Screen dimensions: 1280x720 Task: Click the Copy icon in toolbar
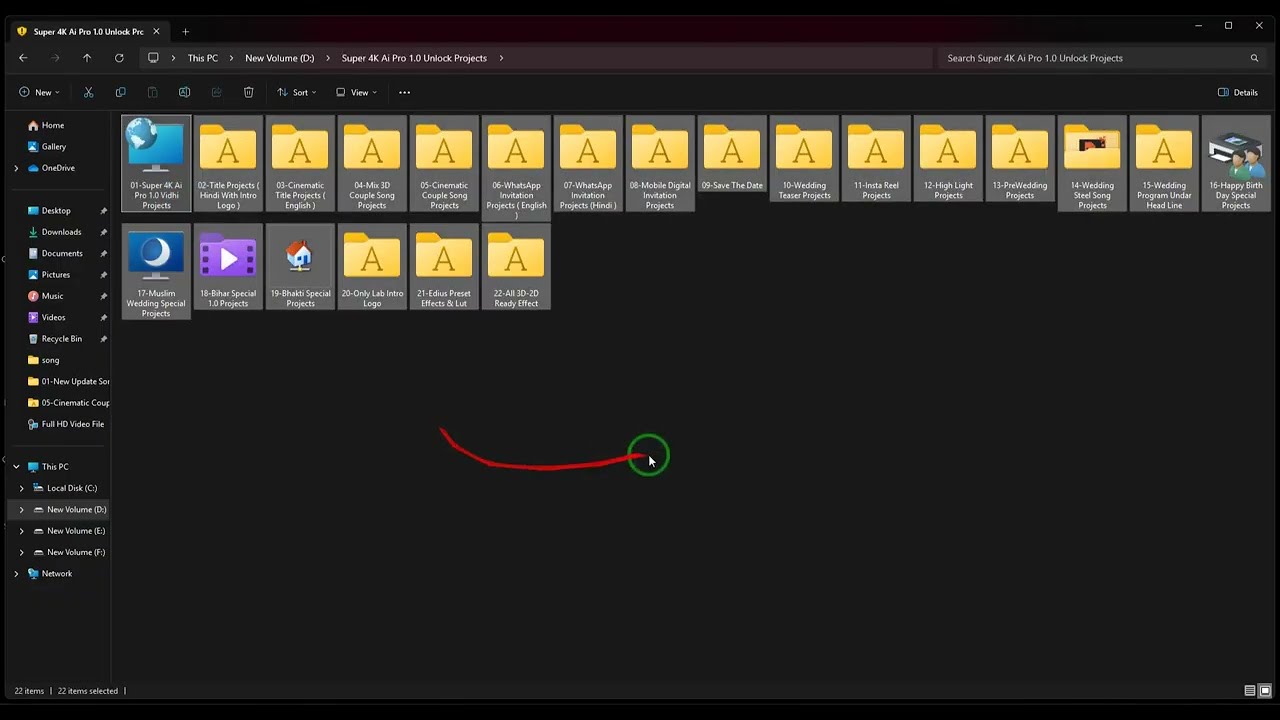click(120, 92)
